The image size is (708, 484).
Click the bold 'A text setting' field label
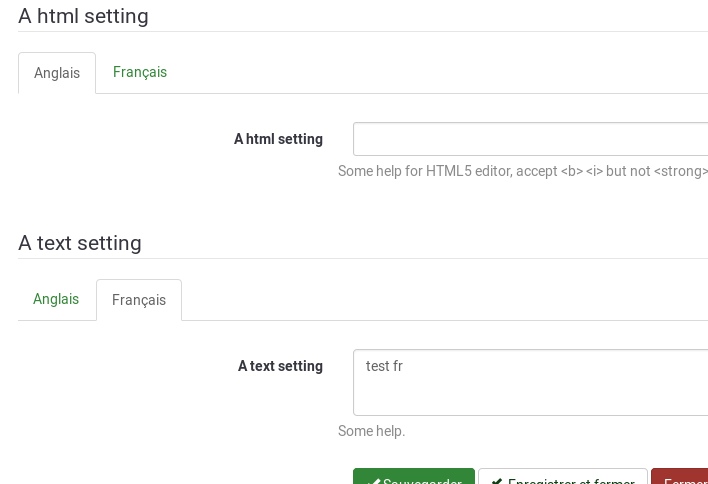tap(280, 366)
